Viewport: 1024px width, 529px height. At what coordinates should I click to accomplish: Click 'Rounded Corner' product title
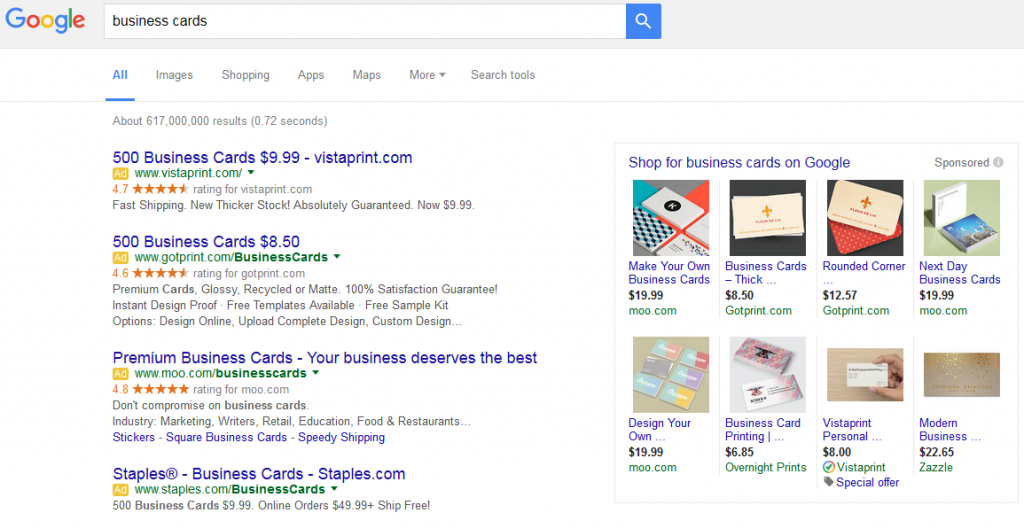pos(863,266)
